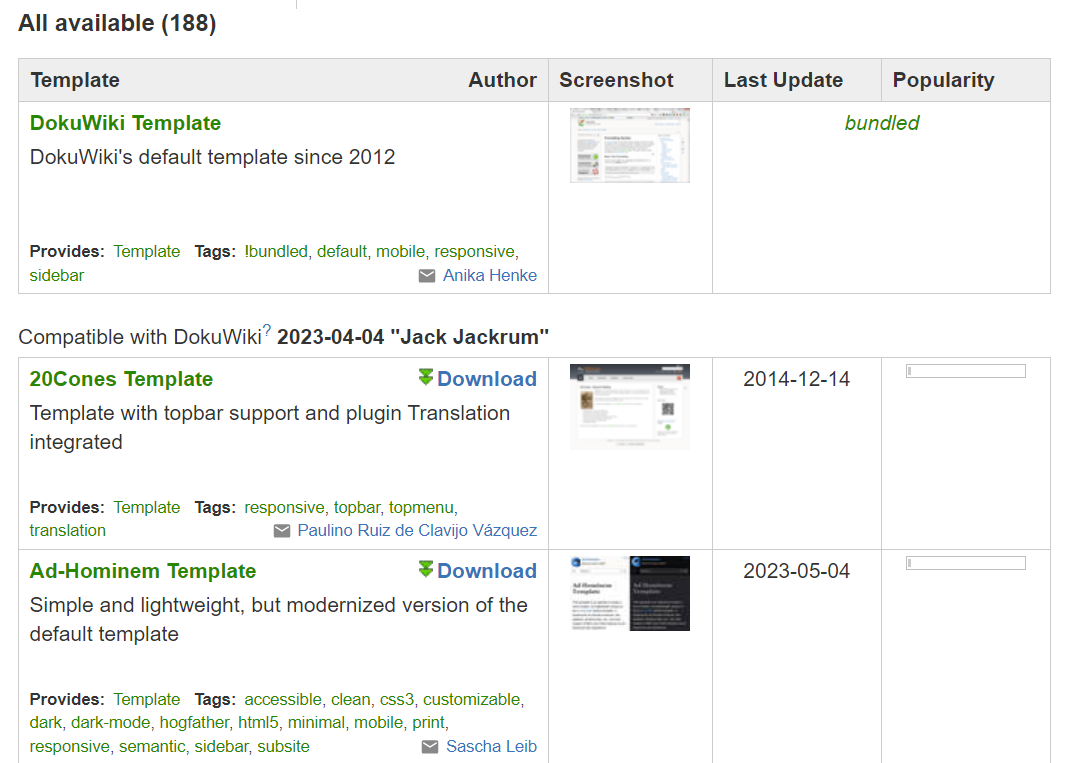
Task: Select the minimal tag
Action: [315, 723]
